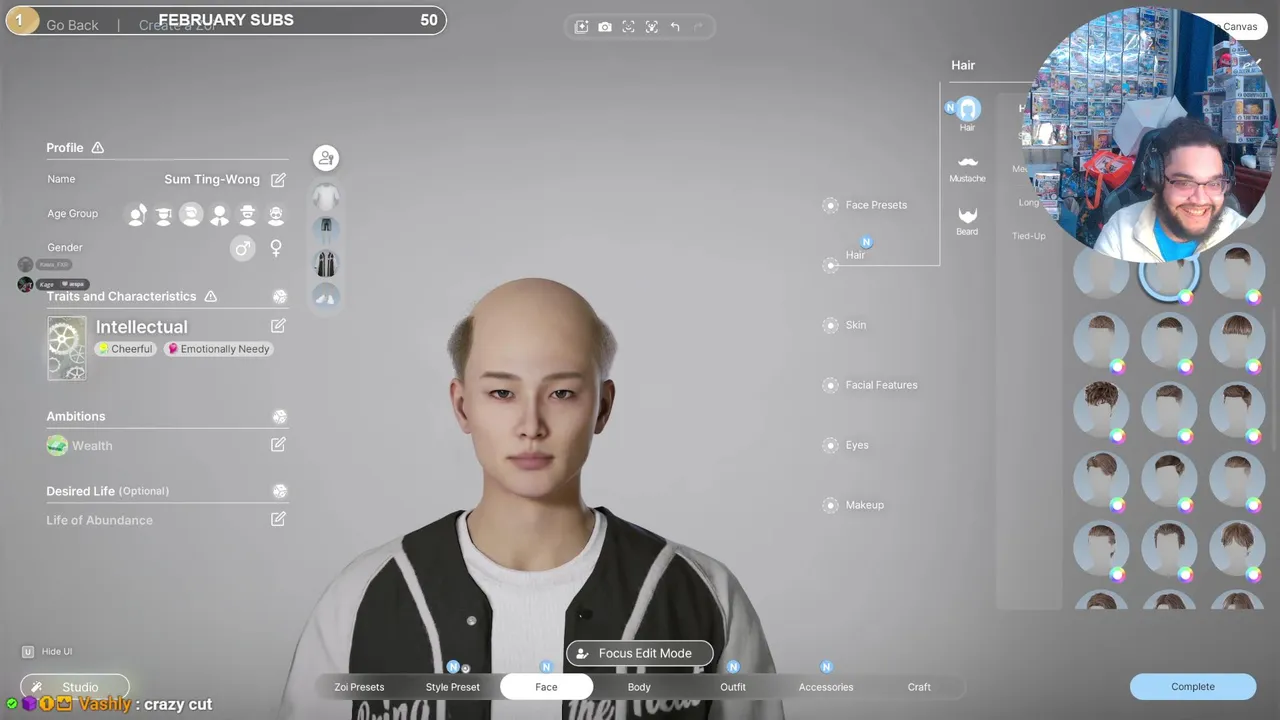Select the male gender symbol
Screen dimensions: 1280x720
[x=242, y=247]
